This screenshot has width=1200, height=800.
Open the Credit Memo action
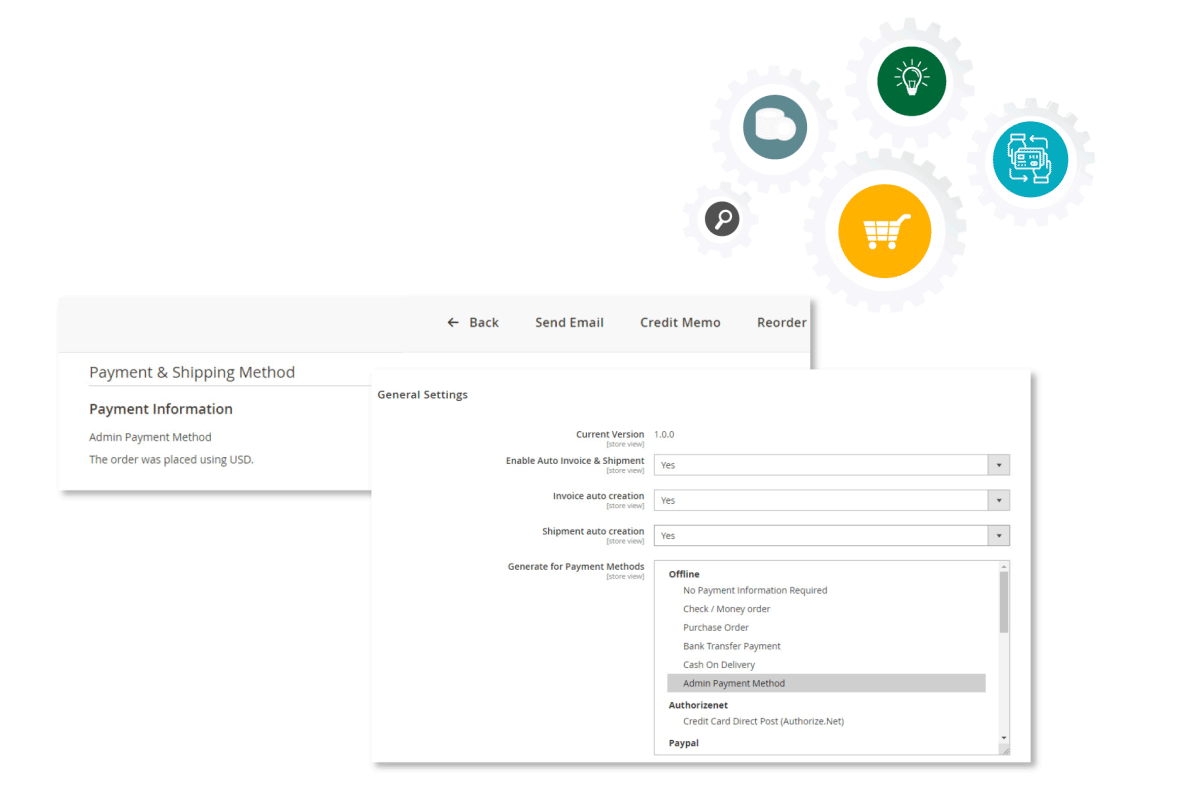[680, 322]
